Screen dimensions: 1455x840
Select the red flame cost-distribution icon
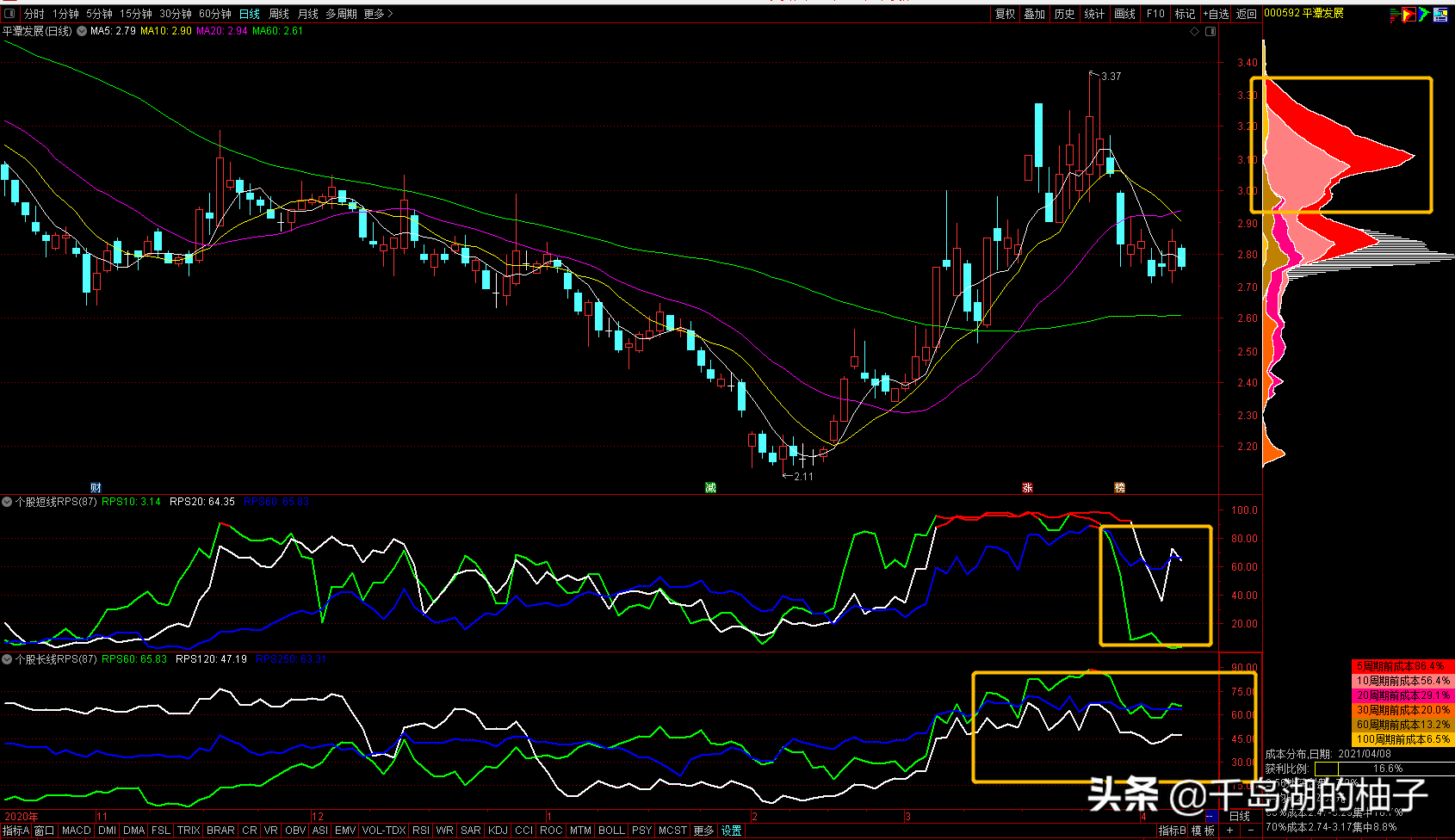[x=1409, y=14]
